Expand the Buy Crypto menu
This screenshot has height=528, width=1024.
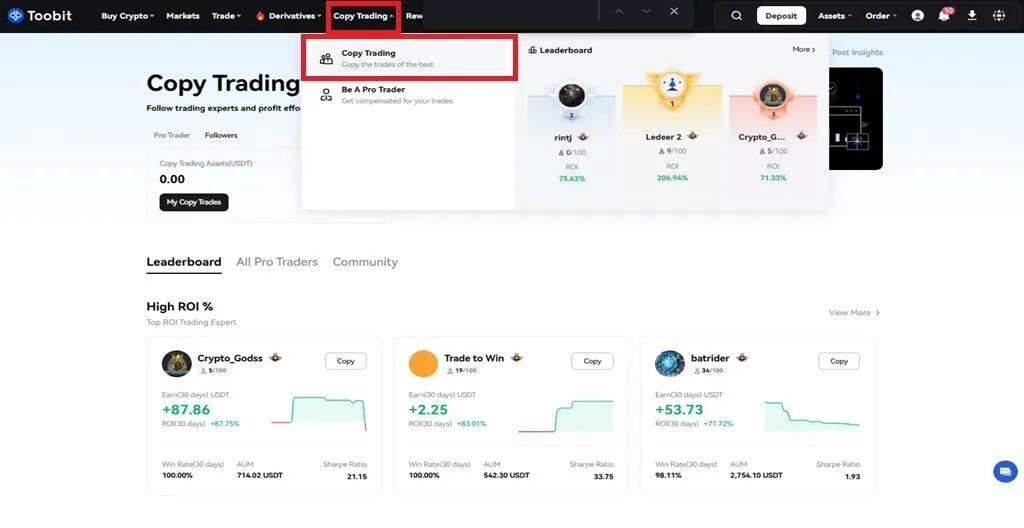pos(128,16)
